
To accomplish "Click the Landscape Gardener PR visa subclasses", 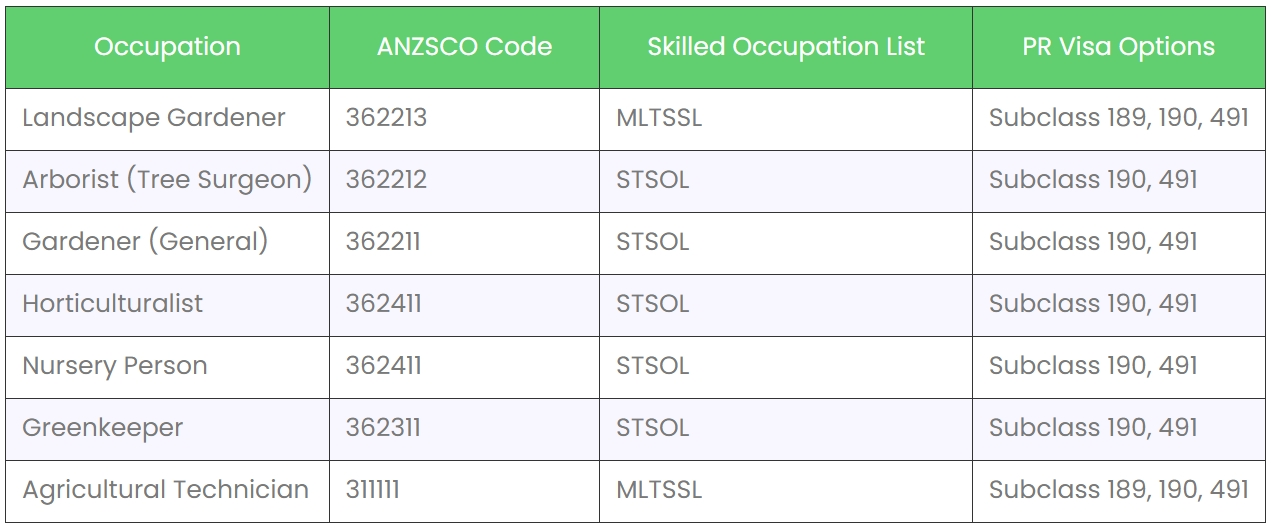I will click(1118, 118).
